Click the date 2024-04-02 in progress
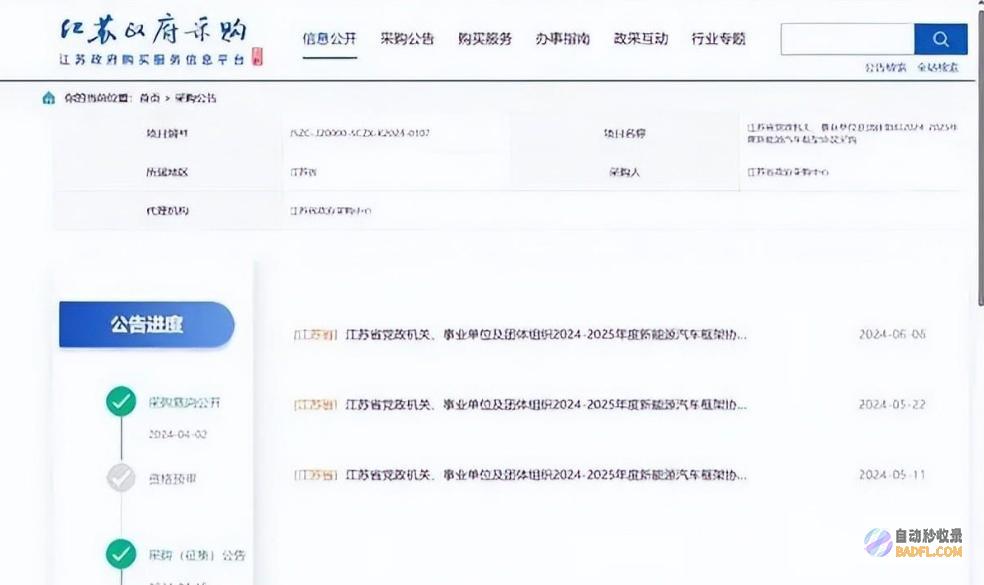 point(178,434)
